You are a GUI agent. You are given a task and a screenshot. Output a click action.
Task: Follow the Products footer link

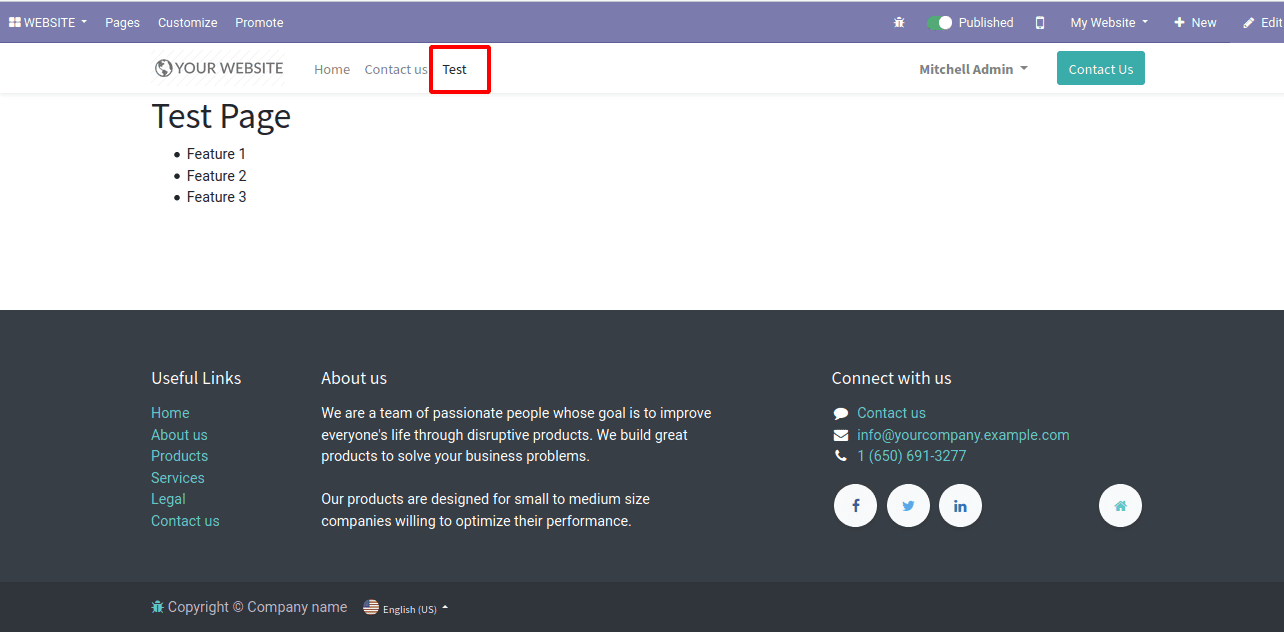[179, 456]
